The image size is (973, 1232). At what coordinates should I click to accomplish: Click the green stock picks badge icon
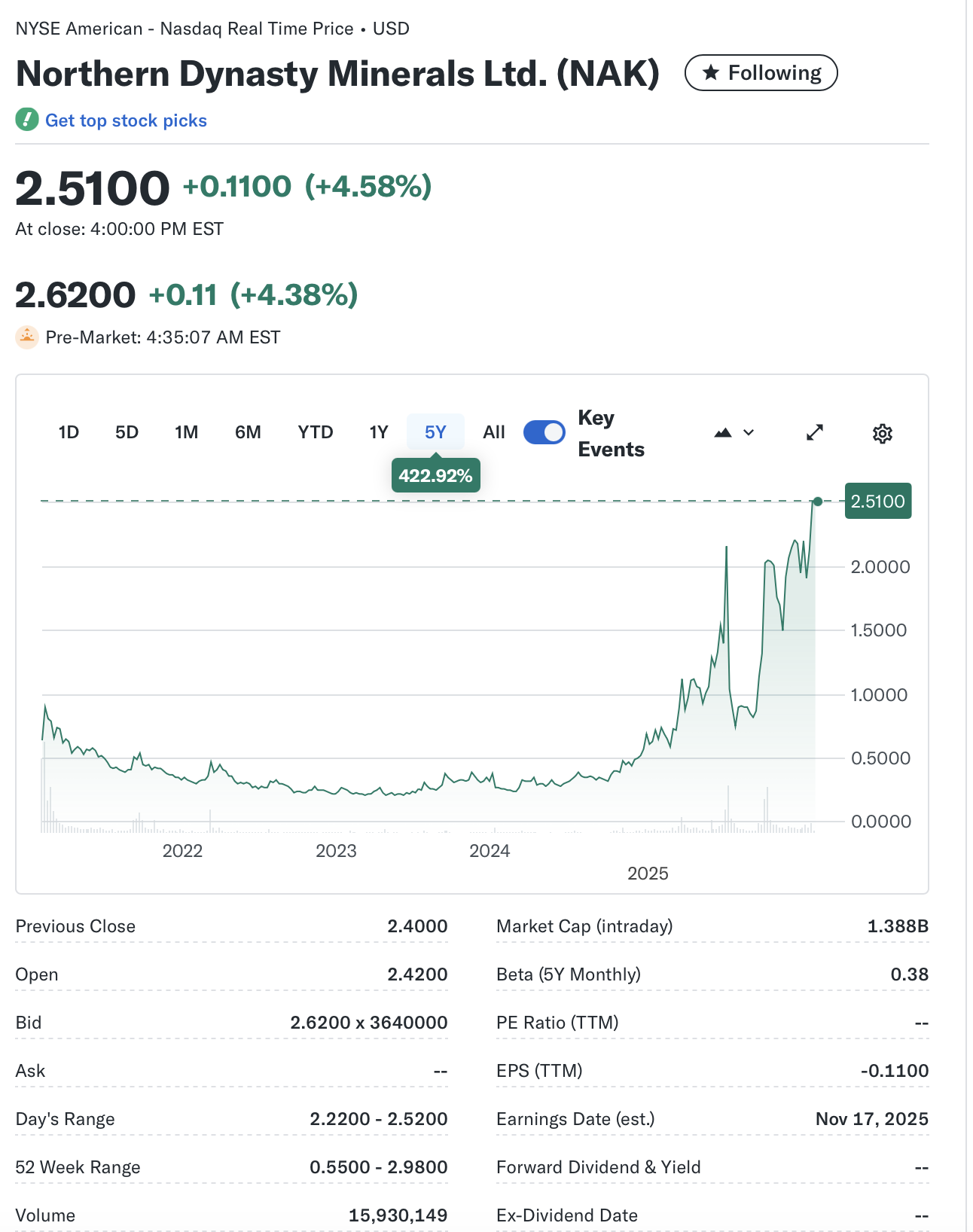[x=27, y=120]
